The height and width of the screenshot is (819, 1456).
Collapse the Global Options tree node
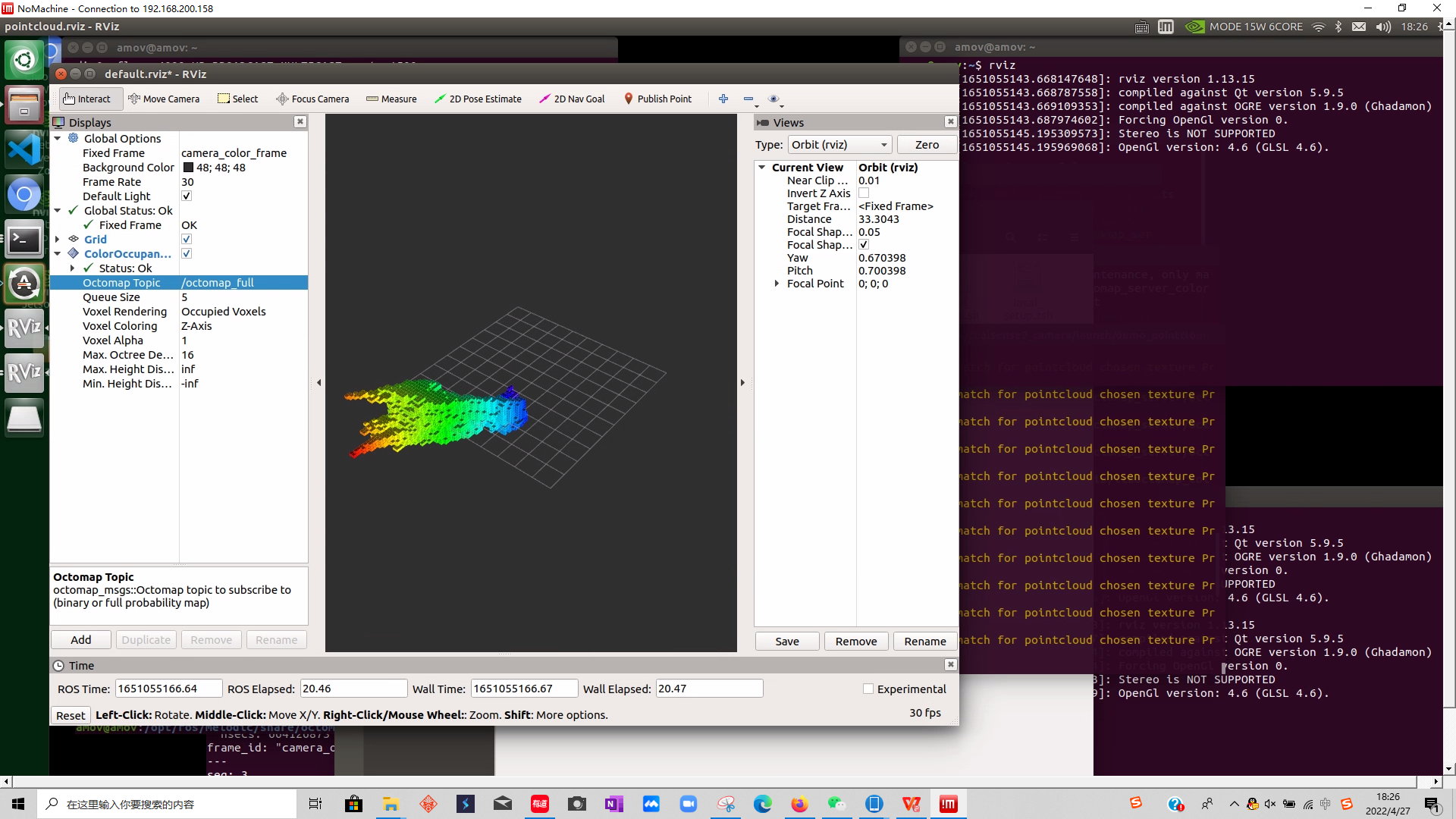pyautogui.click(x=58, y=139)
